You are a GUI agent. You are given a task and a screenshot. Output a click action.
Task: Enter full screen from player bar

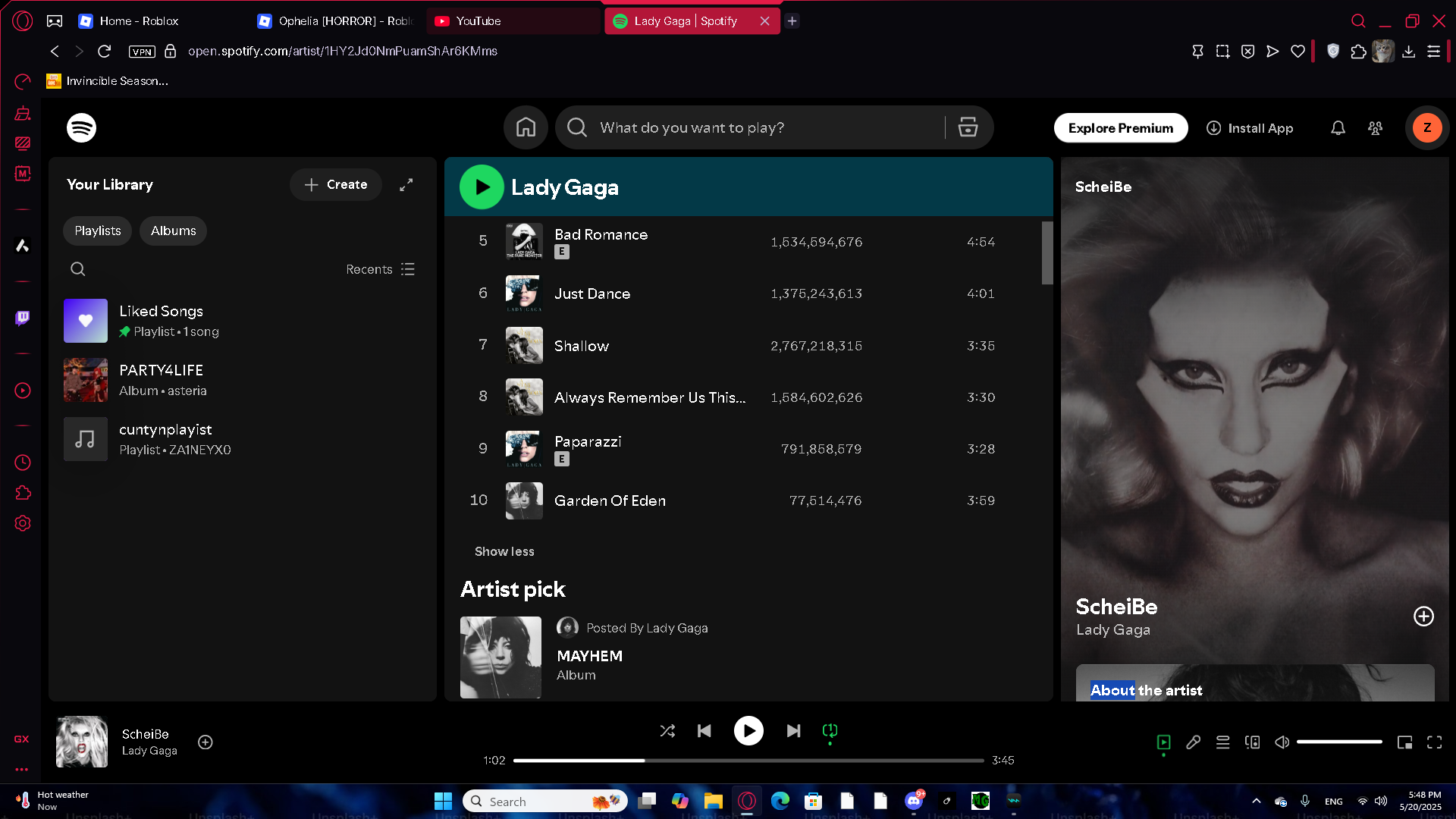point(1434,742)
